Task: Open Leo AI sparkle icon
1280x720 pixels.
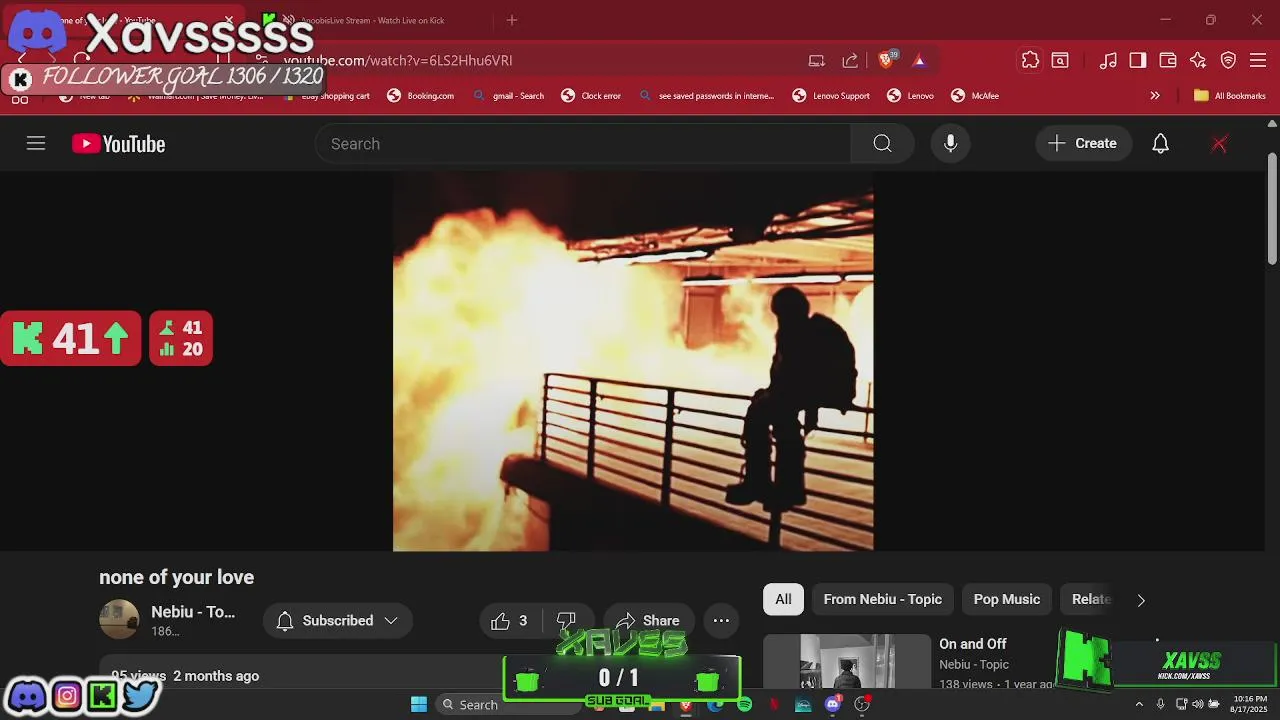Action: tap(1198, 61)
